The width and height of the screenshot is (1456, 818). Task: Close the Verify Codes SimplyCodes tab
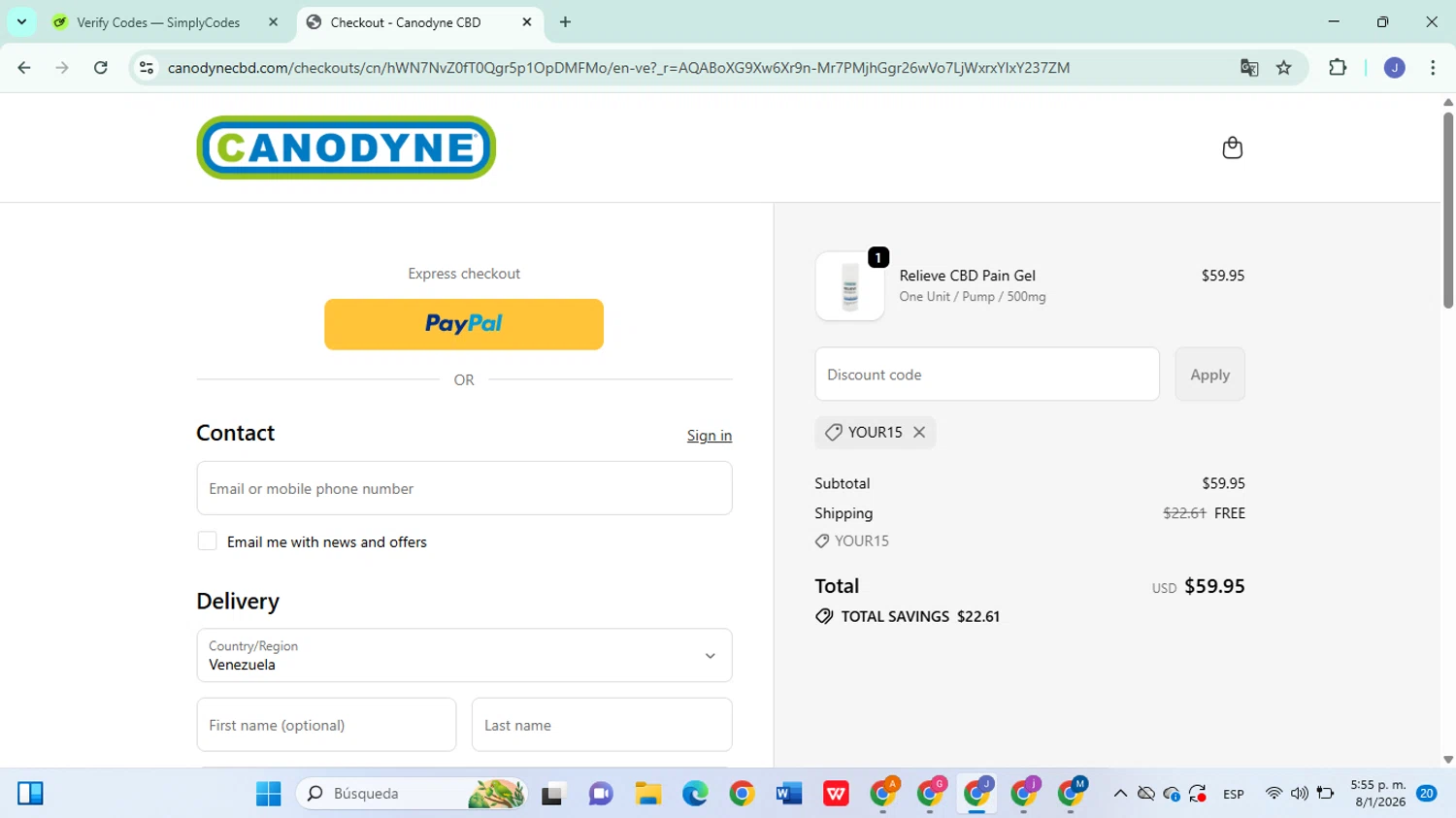click(274, 22)
